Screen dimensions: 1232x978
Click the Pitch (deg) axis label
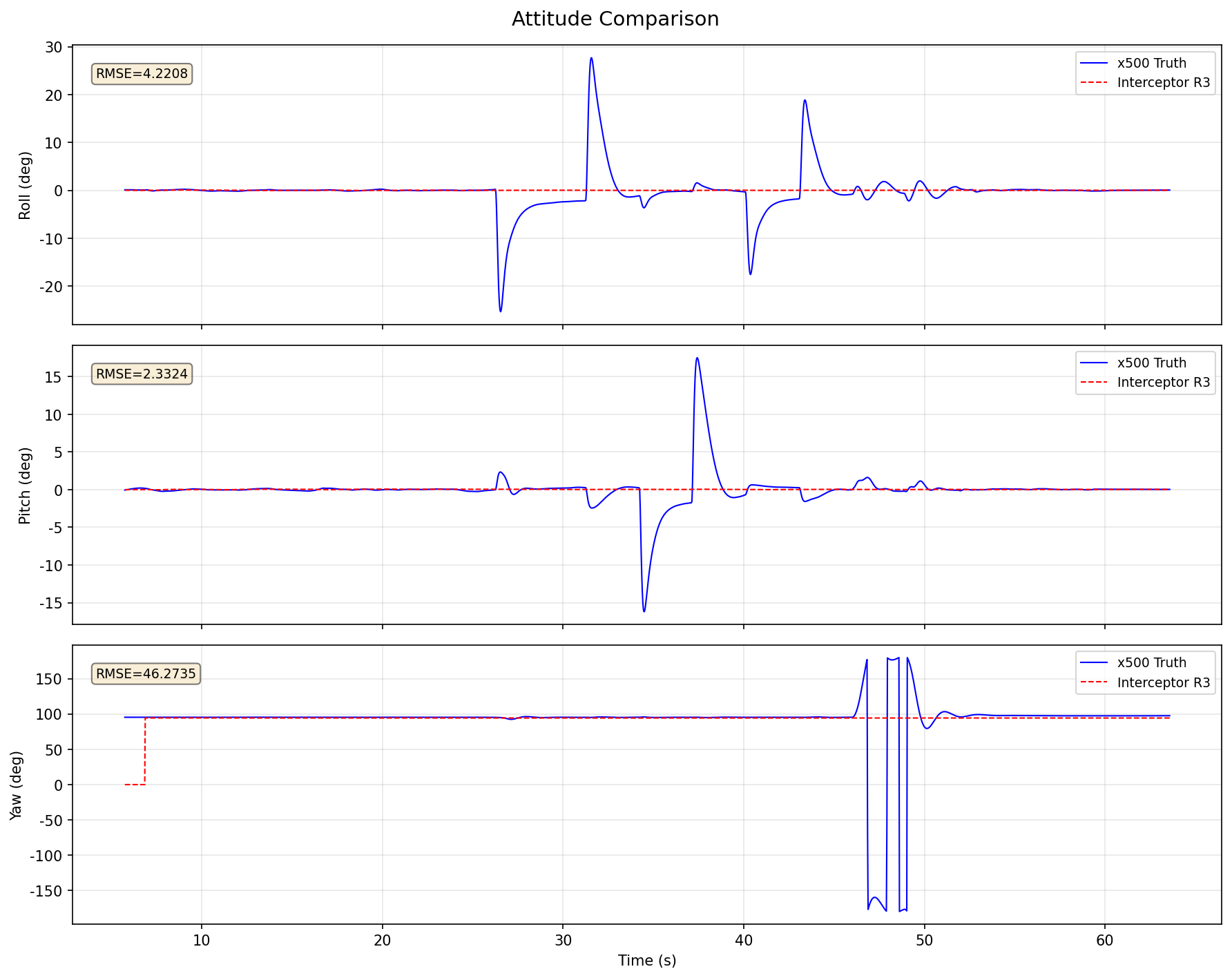pyautogui.click(x=25, y=486)
